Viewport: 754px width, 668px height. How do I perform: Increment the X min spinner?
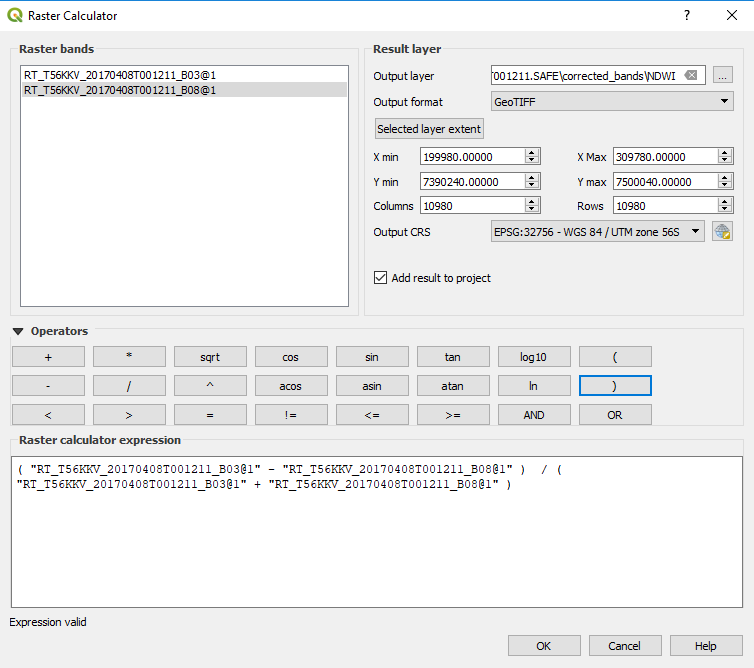click(532, 152)
